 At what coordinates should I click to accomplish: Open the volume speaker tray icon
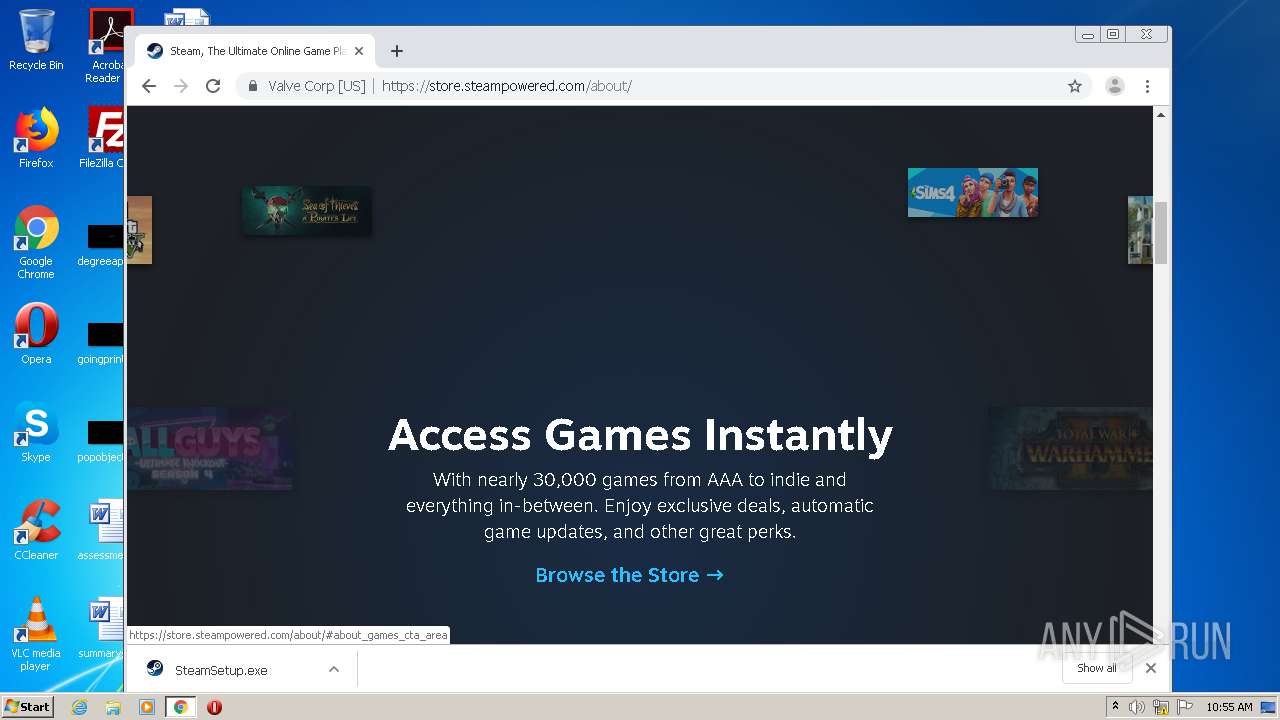coord(1137,707)
